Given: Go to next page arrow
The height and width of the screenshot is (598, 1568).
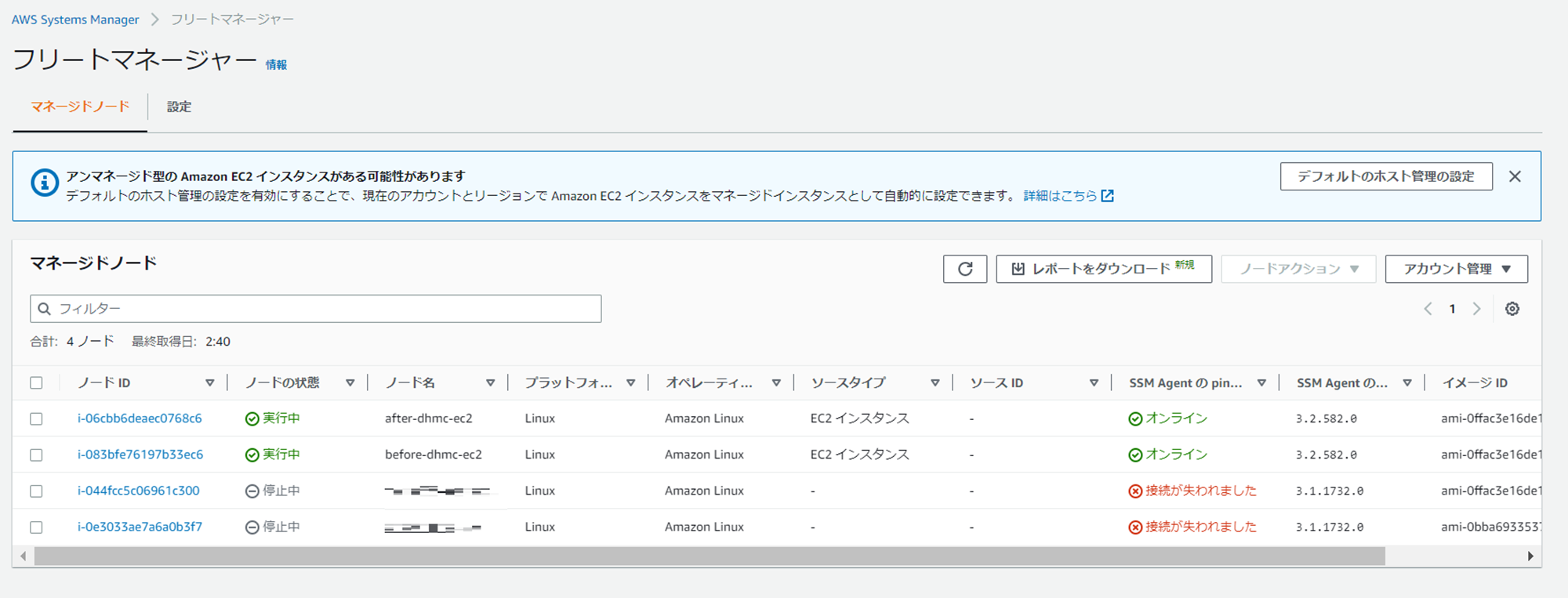Looking at the screenshot, I should pos(1477,309).
